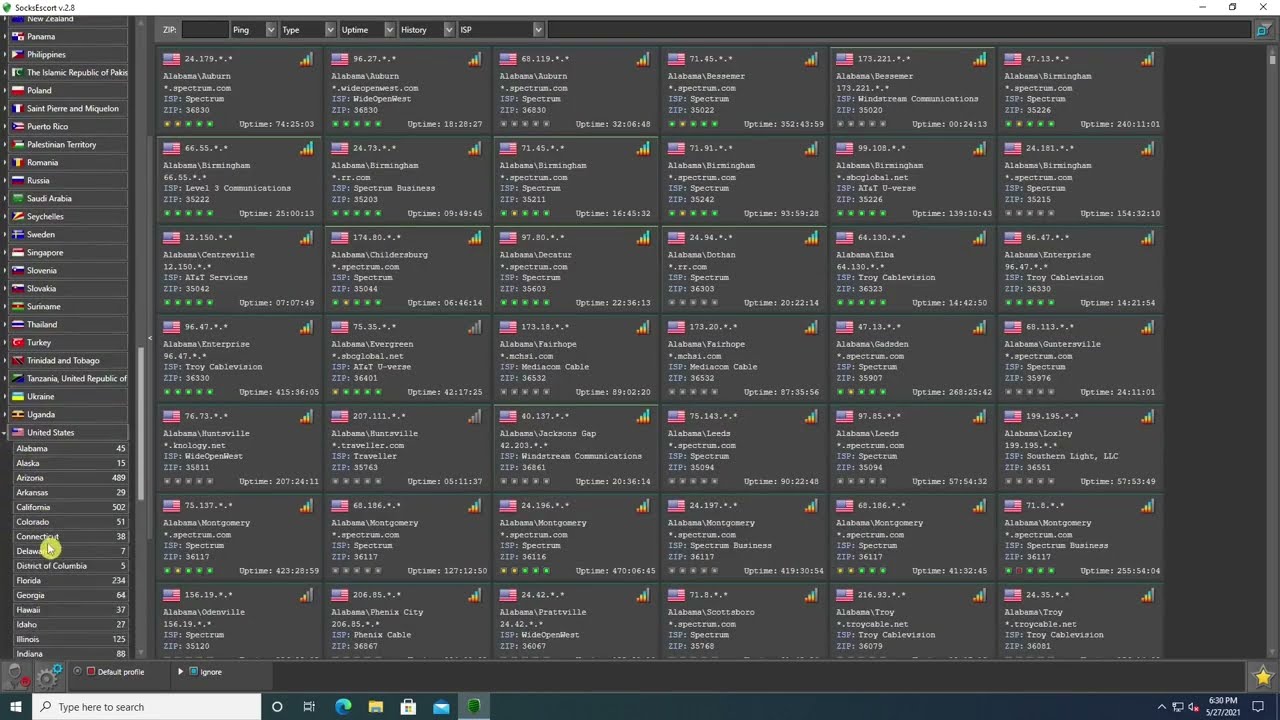Expand the Thailand country node
1280x720 pixels.
click(x=5, y=325)
